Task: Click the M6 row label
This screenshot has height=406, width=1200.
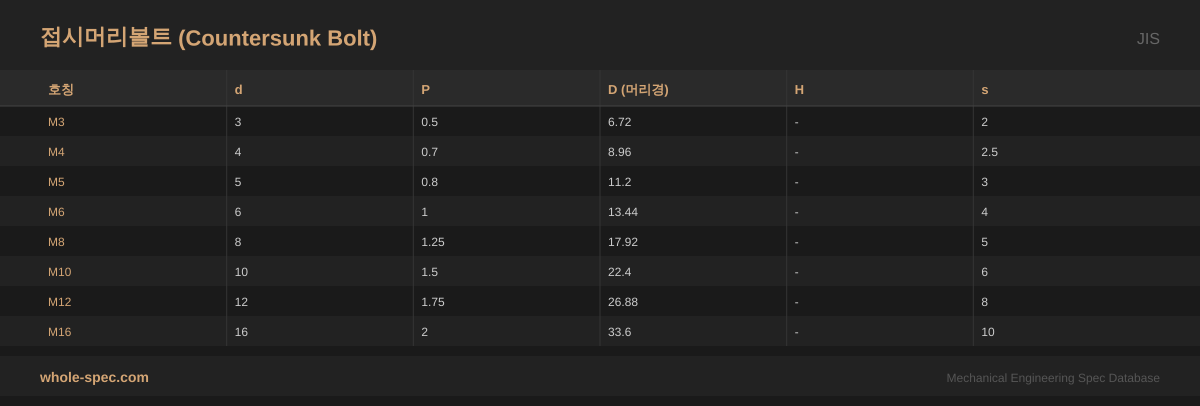Action: coord(56,212)
